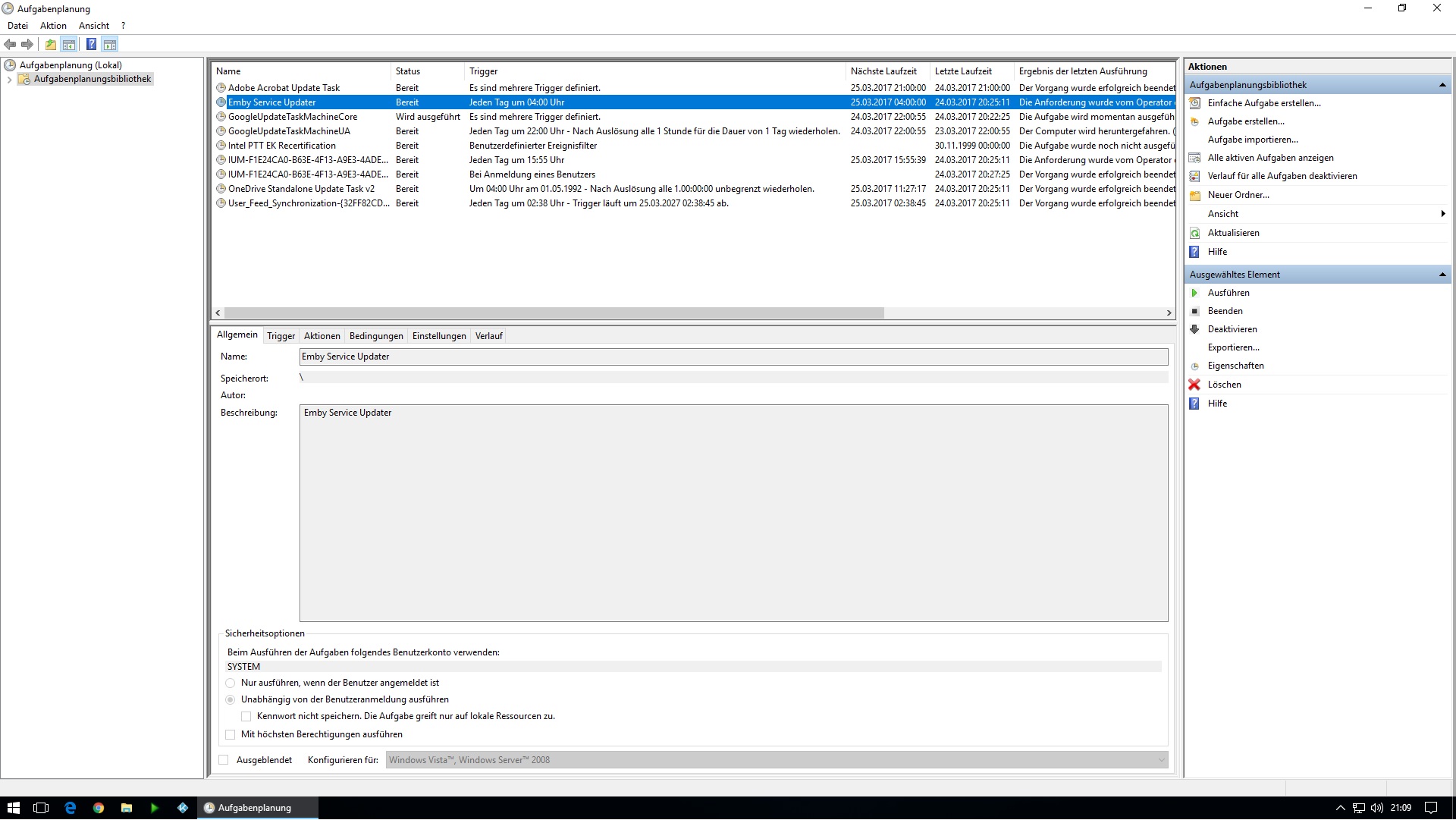Open the Ansicht menu in the menu bar

94,26
